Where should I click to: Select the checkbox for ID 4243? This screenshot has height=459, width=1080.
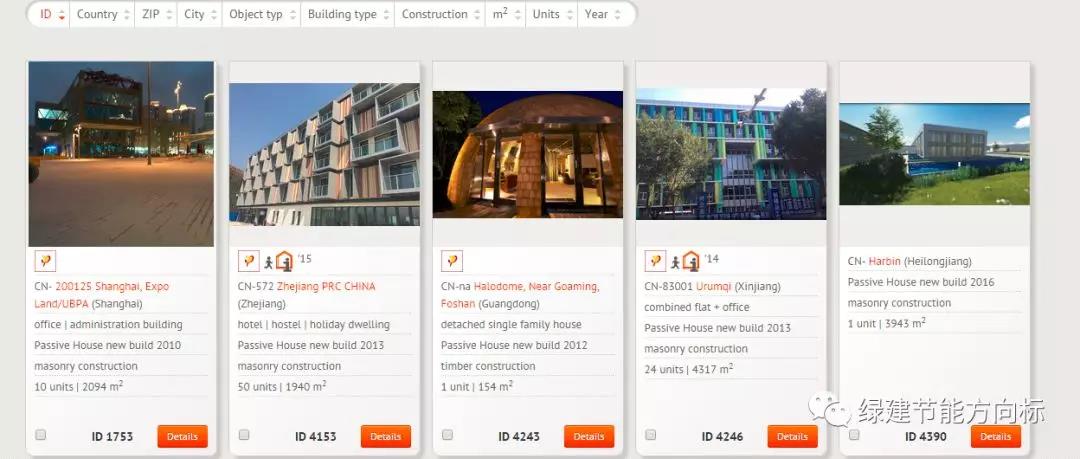pos(448,435)
